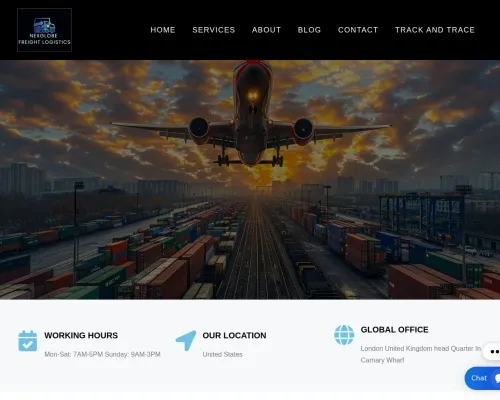Viewport: 500px width, 400px height.
Task: Select the 'Mon-Sat: 7AM-5PM Sunday: 9AM-3PM' text
Action: (102, 354)
